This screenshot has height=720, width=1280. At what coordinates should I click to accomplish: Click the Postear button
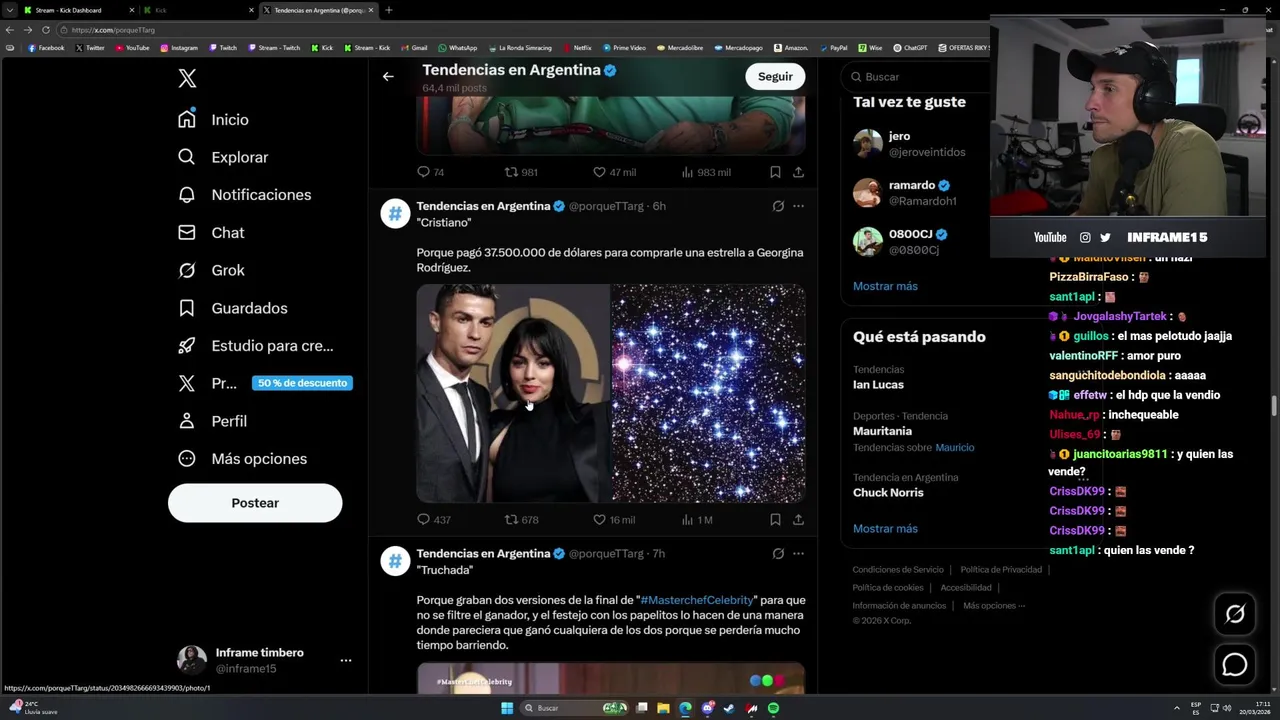click(x=255, y=503)
